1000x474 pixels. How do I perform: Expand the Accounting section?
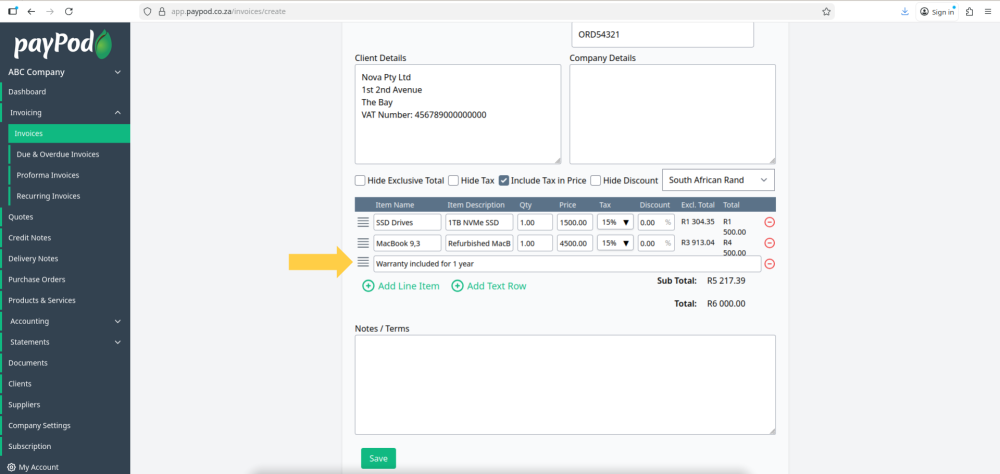click(x=66, y=321)
